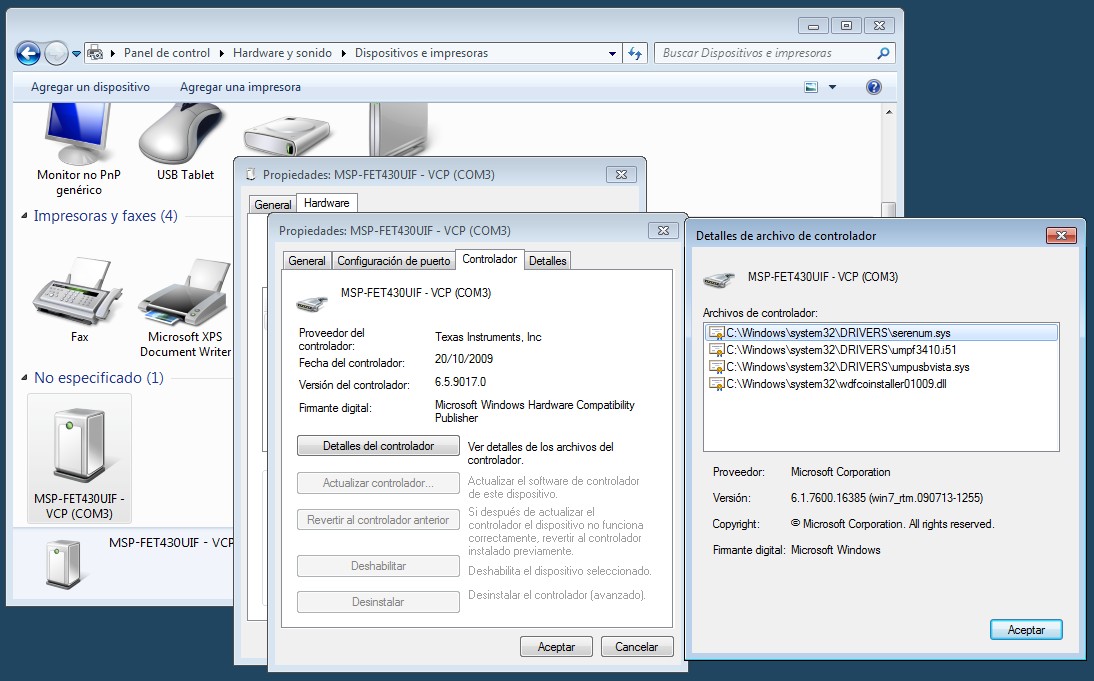Click the driver date value 20/10/2009
This screenshot has height=681, width=1094.
pos(464,359)
